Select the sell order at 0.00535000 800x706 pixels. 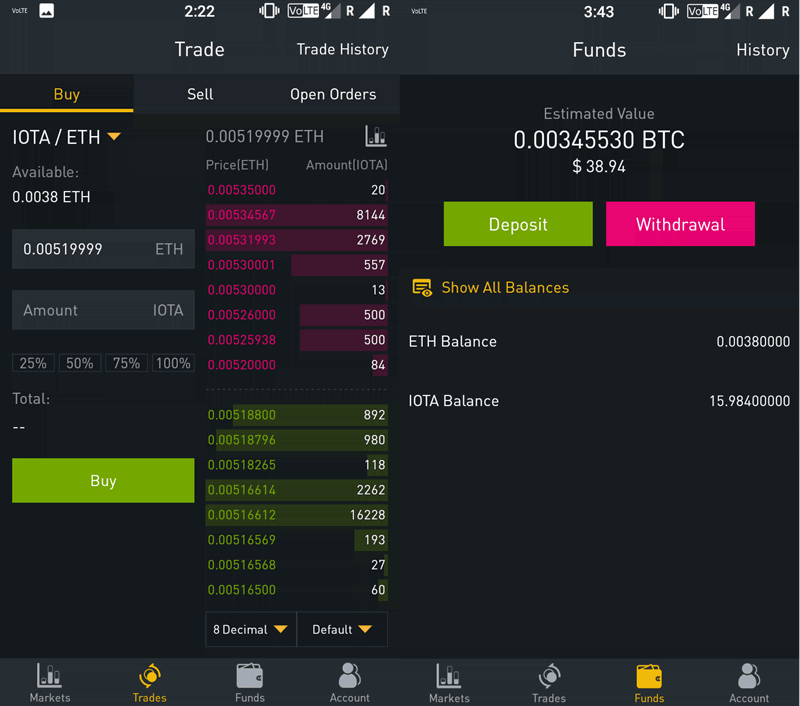tap(296, 190)
